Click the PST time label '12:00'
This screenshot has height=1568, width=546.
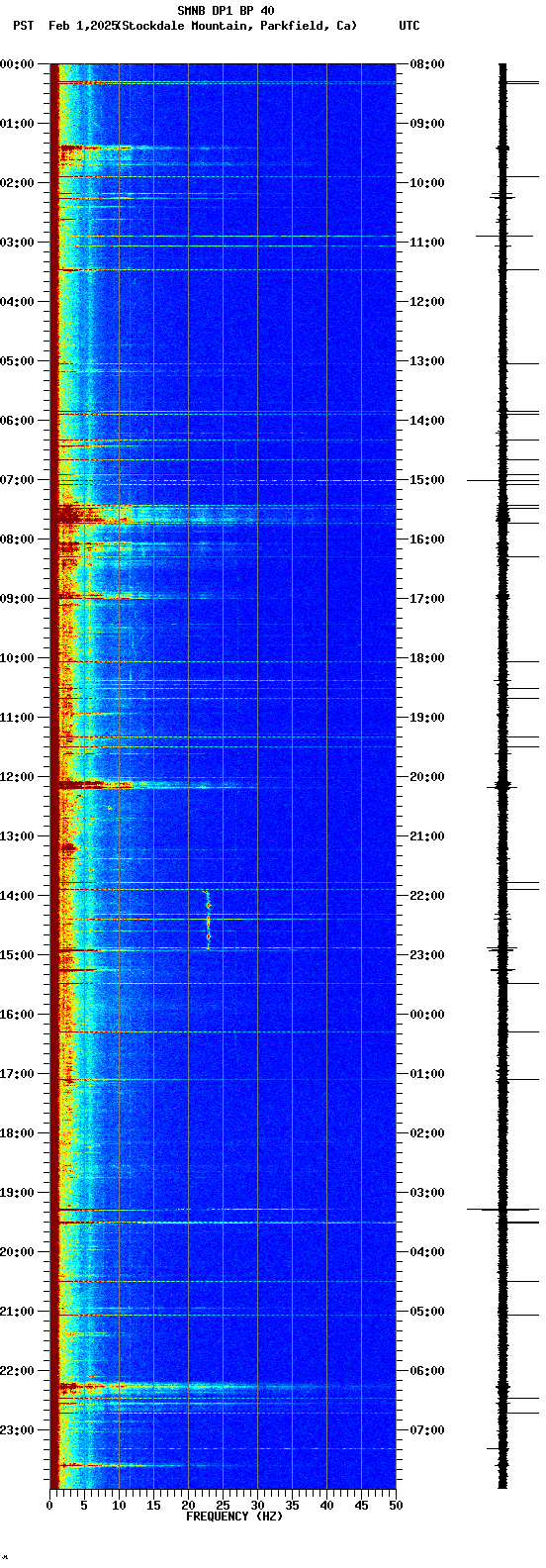click(17, 777)
